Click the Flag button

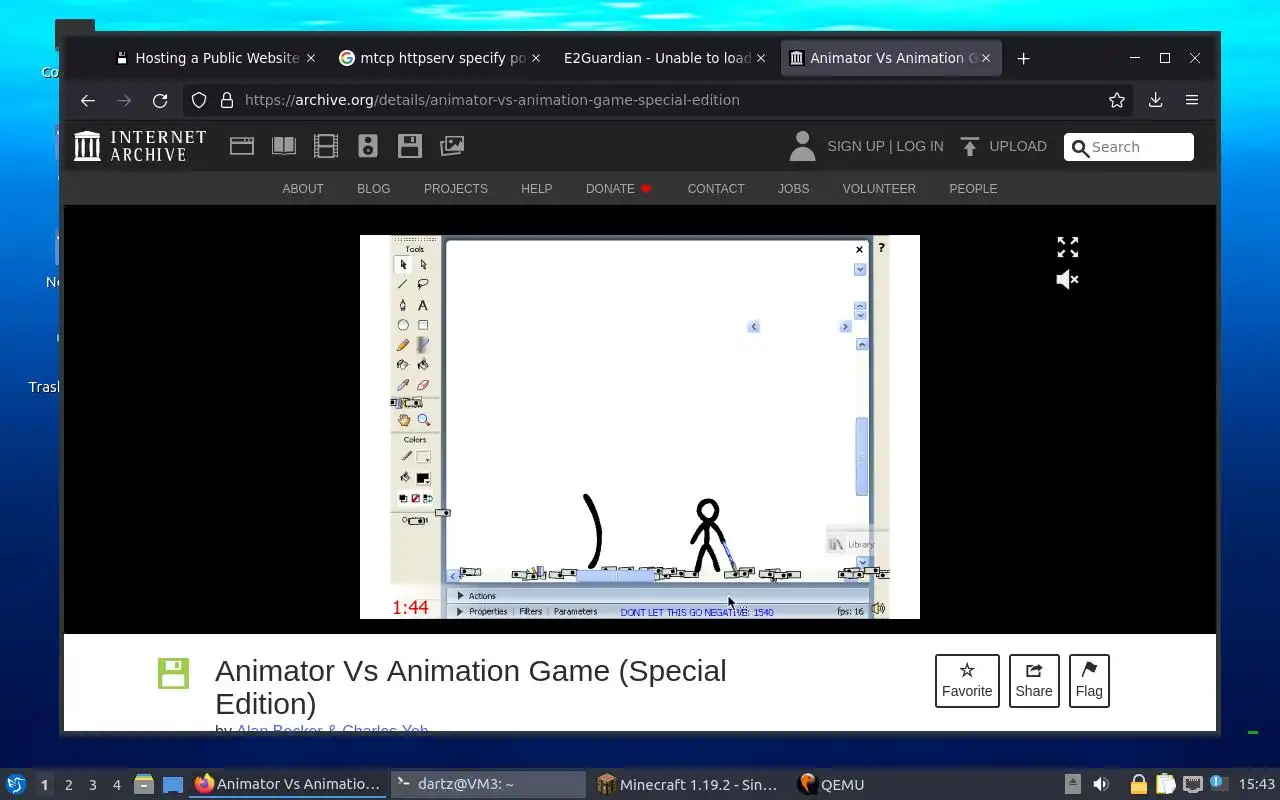(1089, 681)
